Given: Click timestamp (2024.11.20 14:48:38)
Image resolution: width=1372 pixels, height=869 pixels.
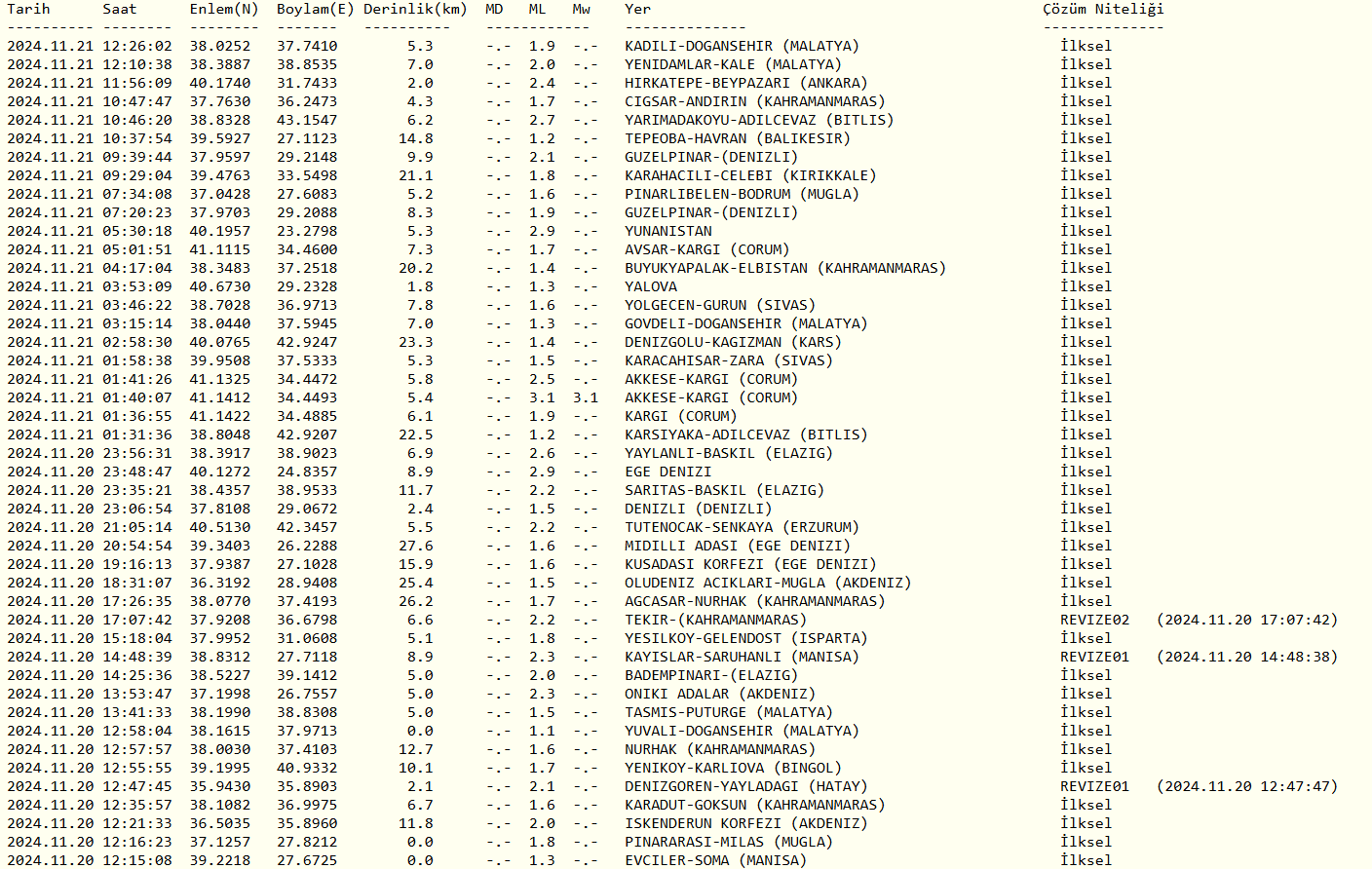Looking at the screenshot, I should click(x=1247, y=657).
